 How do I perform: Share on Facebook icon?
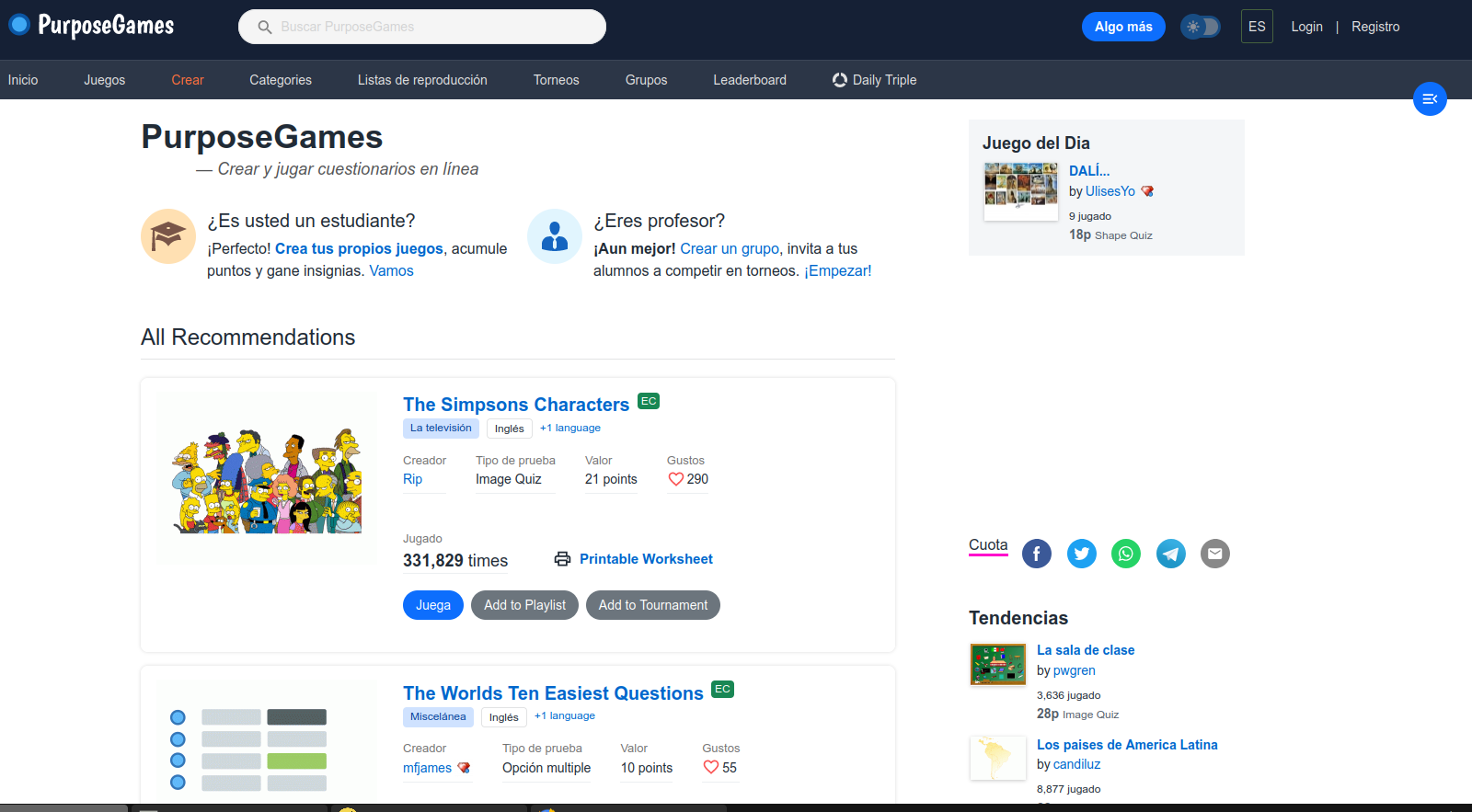[1037, 554]
